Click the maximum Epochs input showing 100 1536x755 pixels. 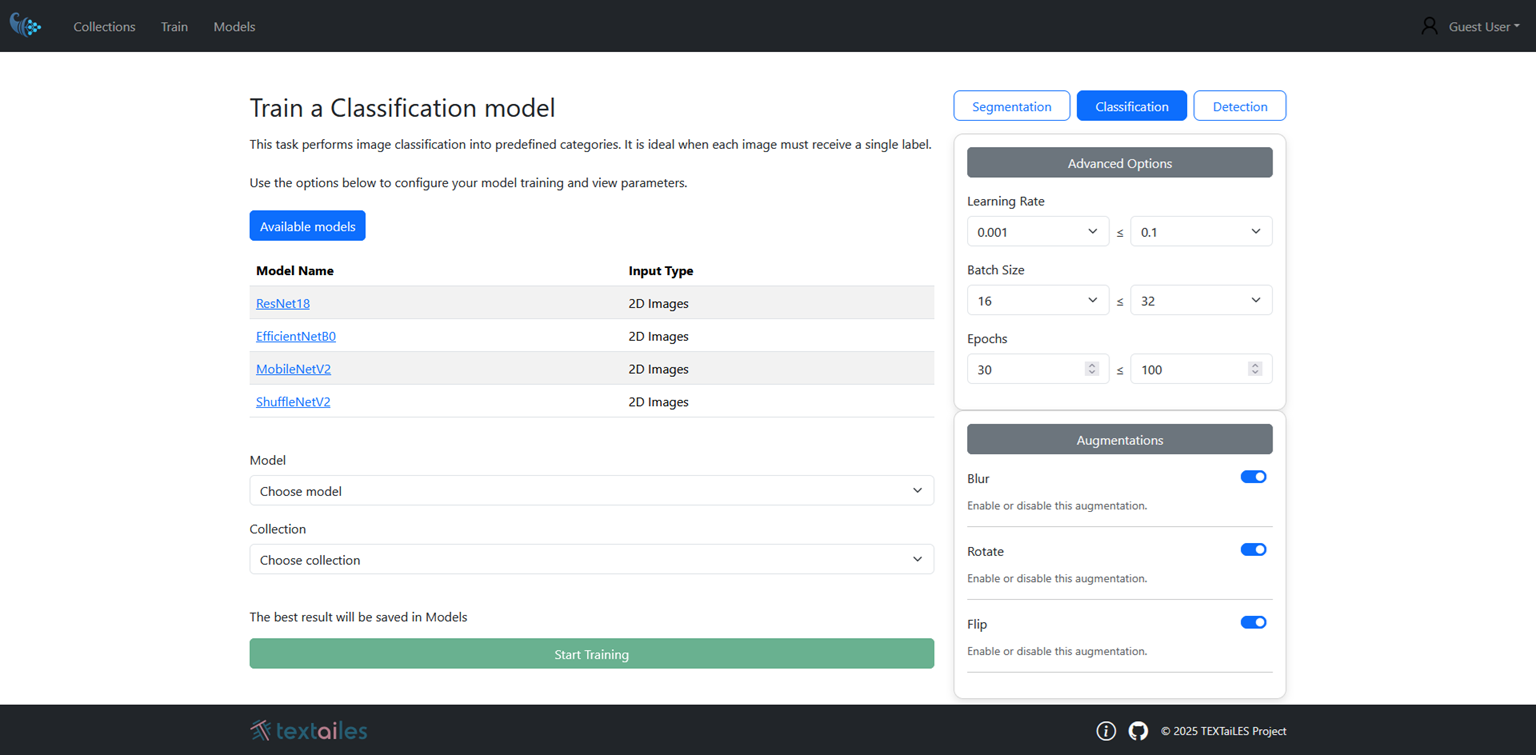(1192, 370)
